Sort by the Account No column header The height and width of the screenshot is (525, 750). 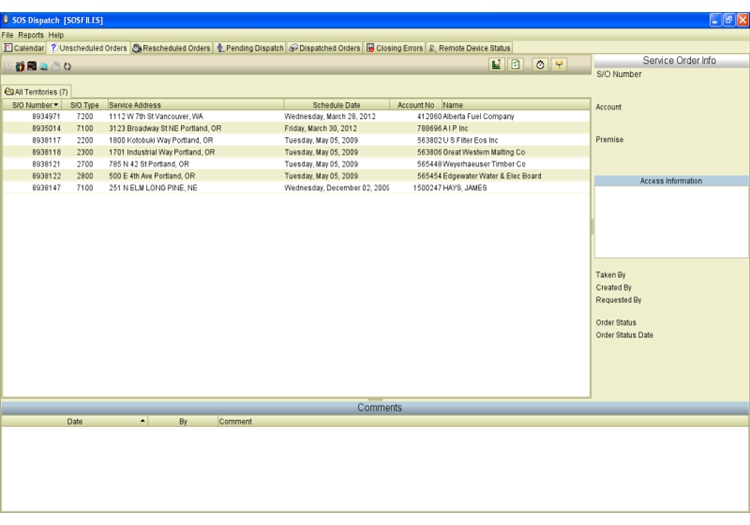[x=415, y=105]
